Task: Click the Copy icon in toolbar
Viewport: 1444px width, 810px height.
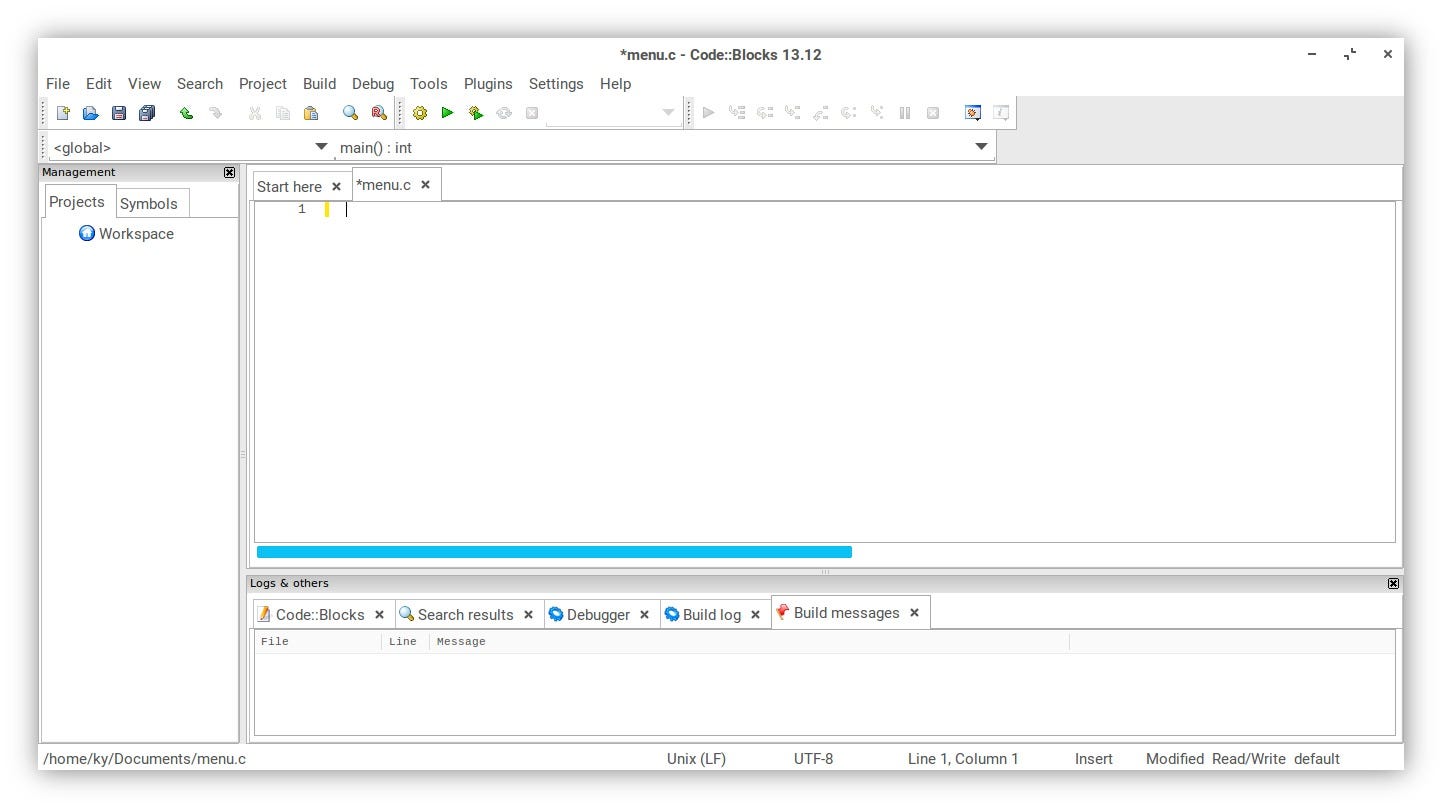Action: (x=283, y=113)
